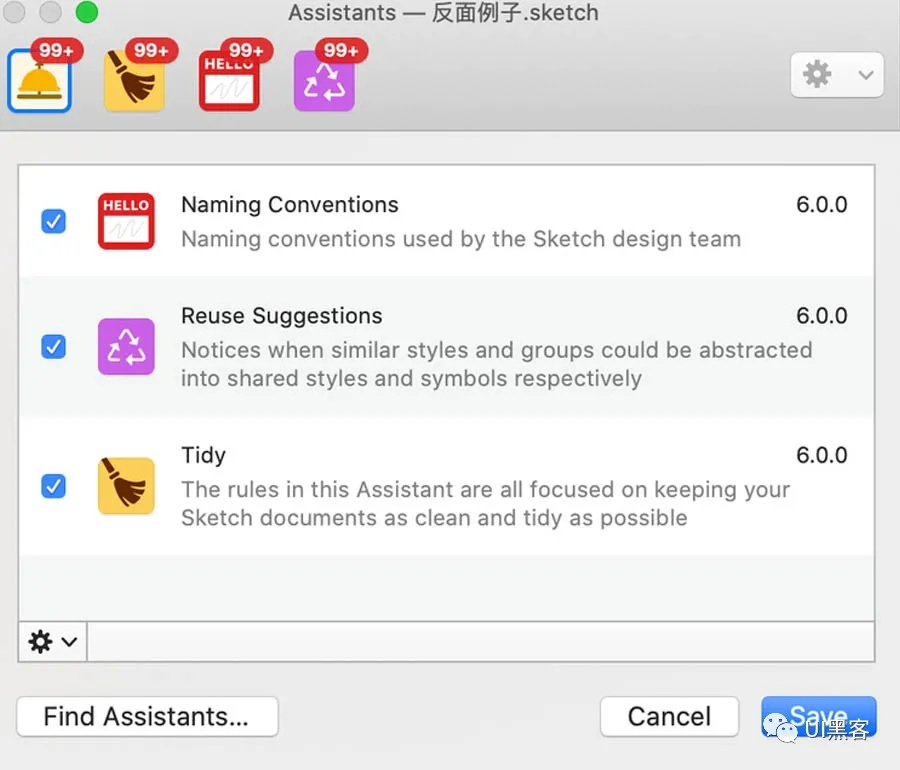This screenshot has width=900, height=770.
Task: Select the Reuse Suggestions row title
Action: pos(281,316)
